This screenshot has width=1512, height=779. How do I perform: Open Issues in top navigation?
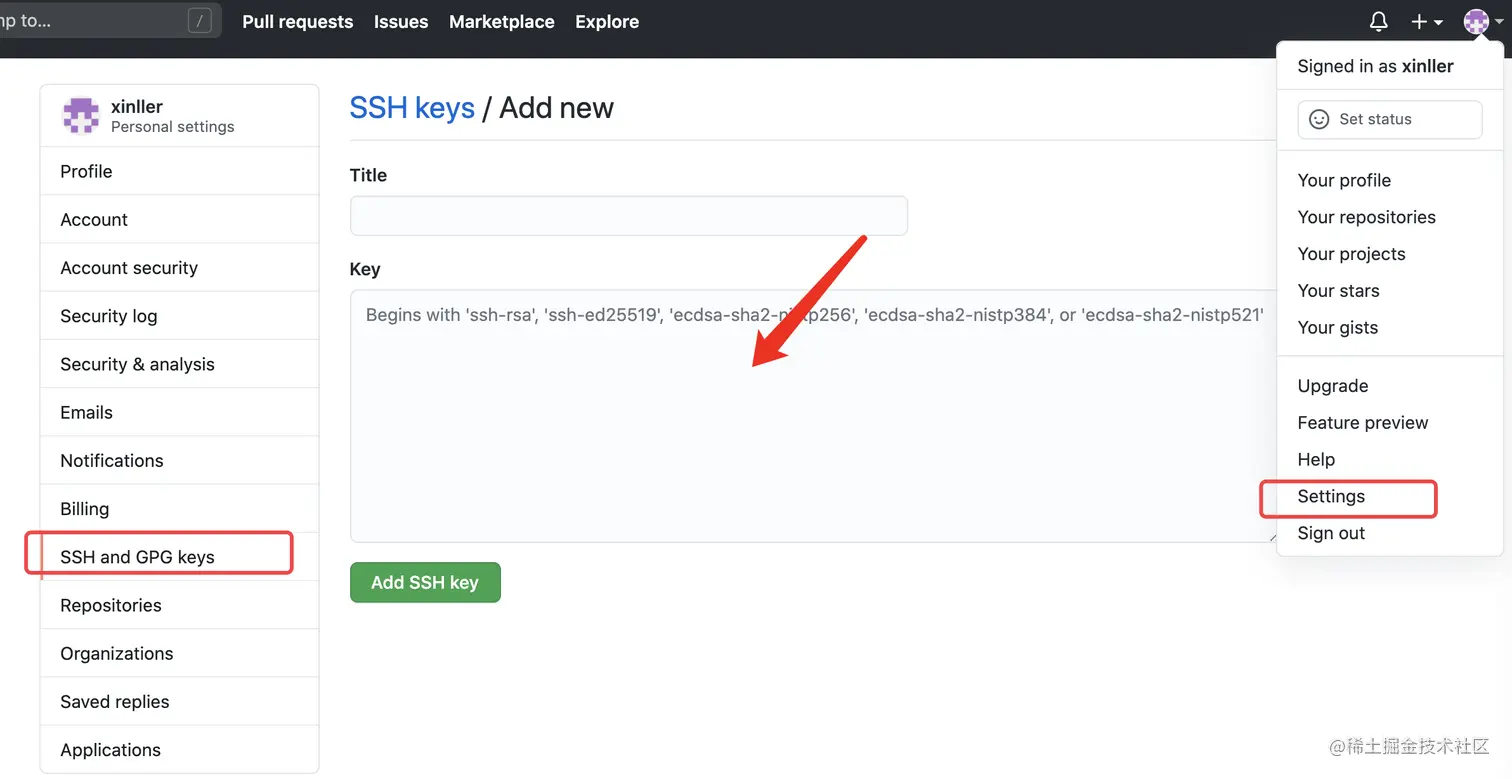click(x=401, y=21)
